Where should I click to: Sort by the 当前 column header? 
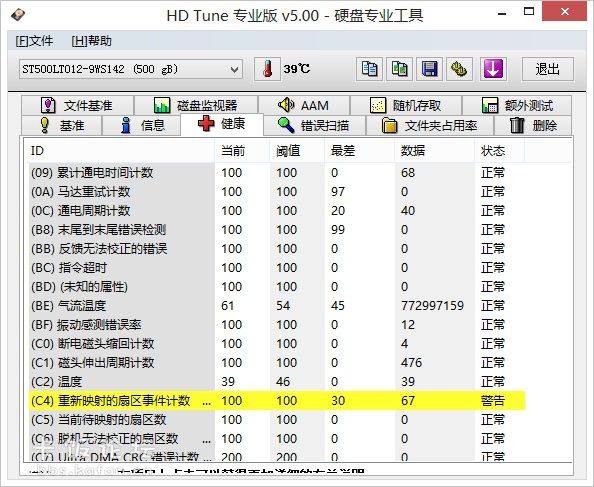coord(242,151)
